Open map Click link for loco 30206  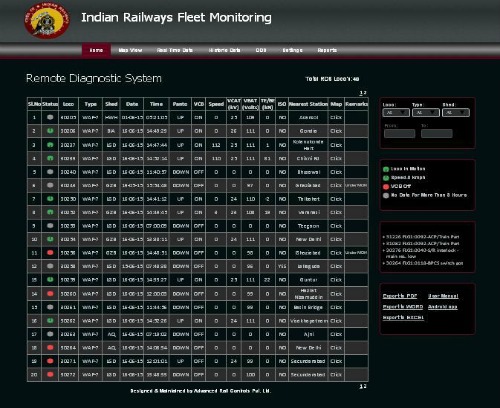click(x=336, y=131)
